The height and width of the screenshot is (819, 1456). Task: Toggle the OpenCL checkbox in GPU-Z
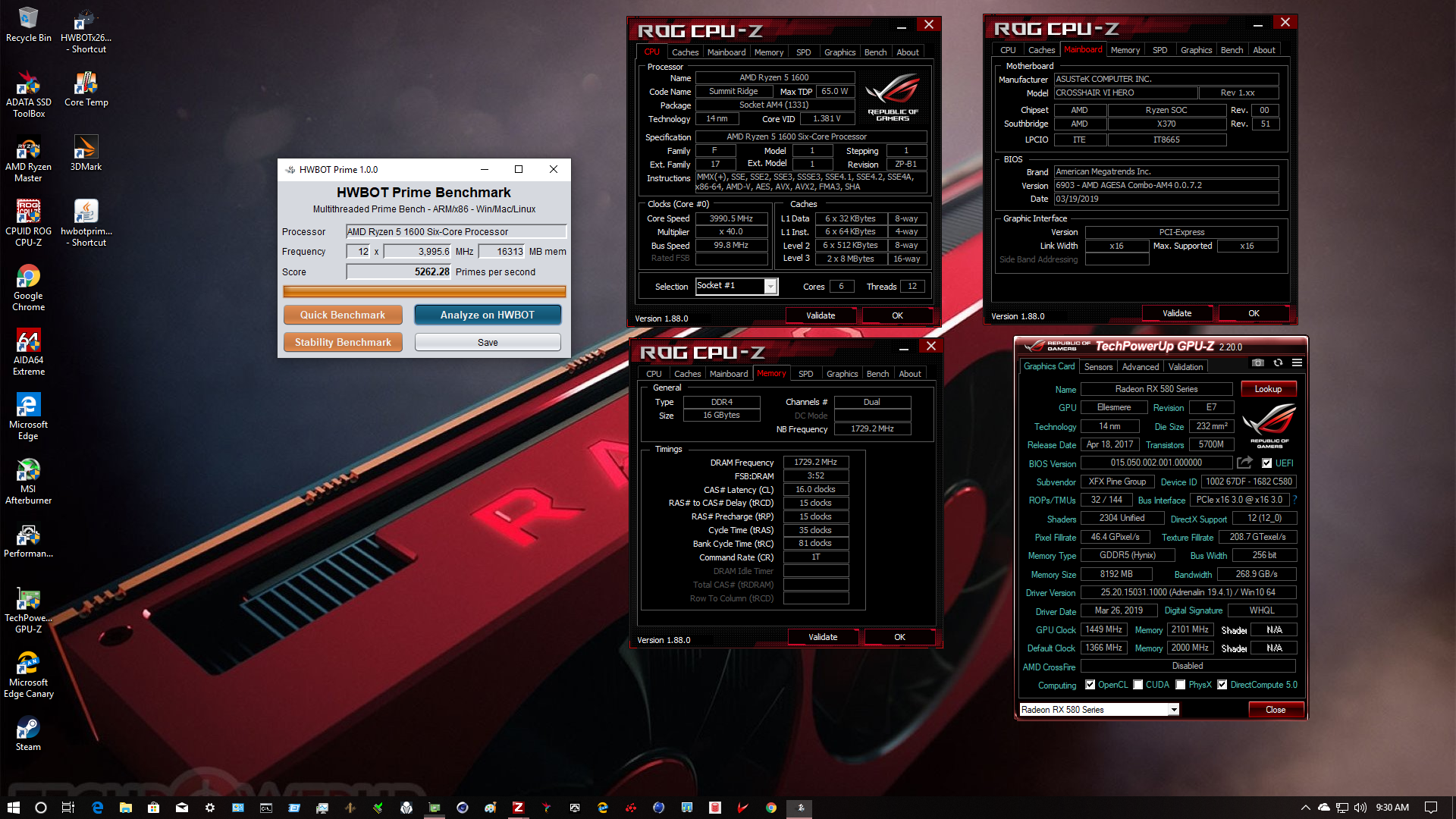1090,685
